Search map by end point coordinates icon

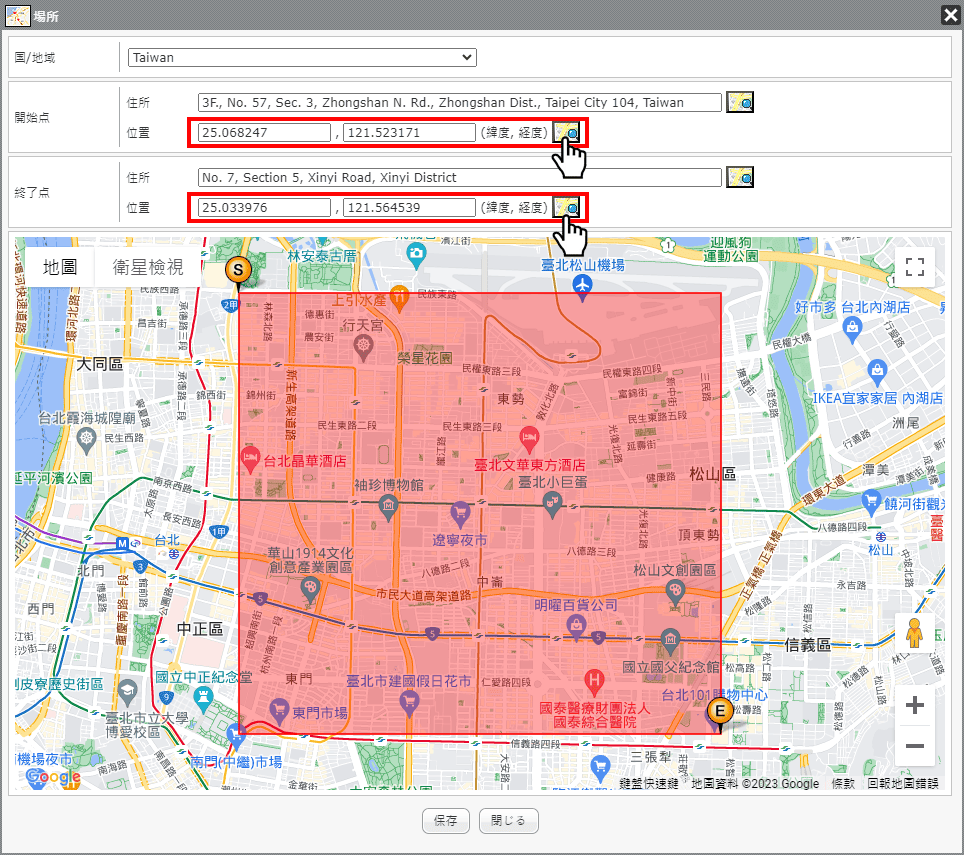[x=566, y=207]
